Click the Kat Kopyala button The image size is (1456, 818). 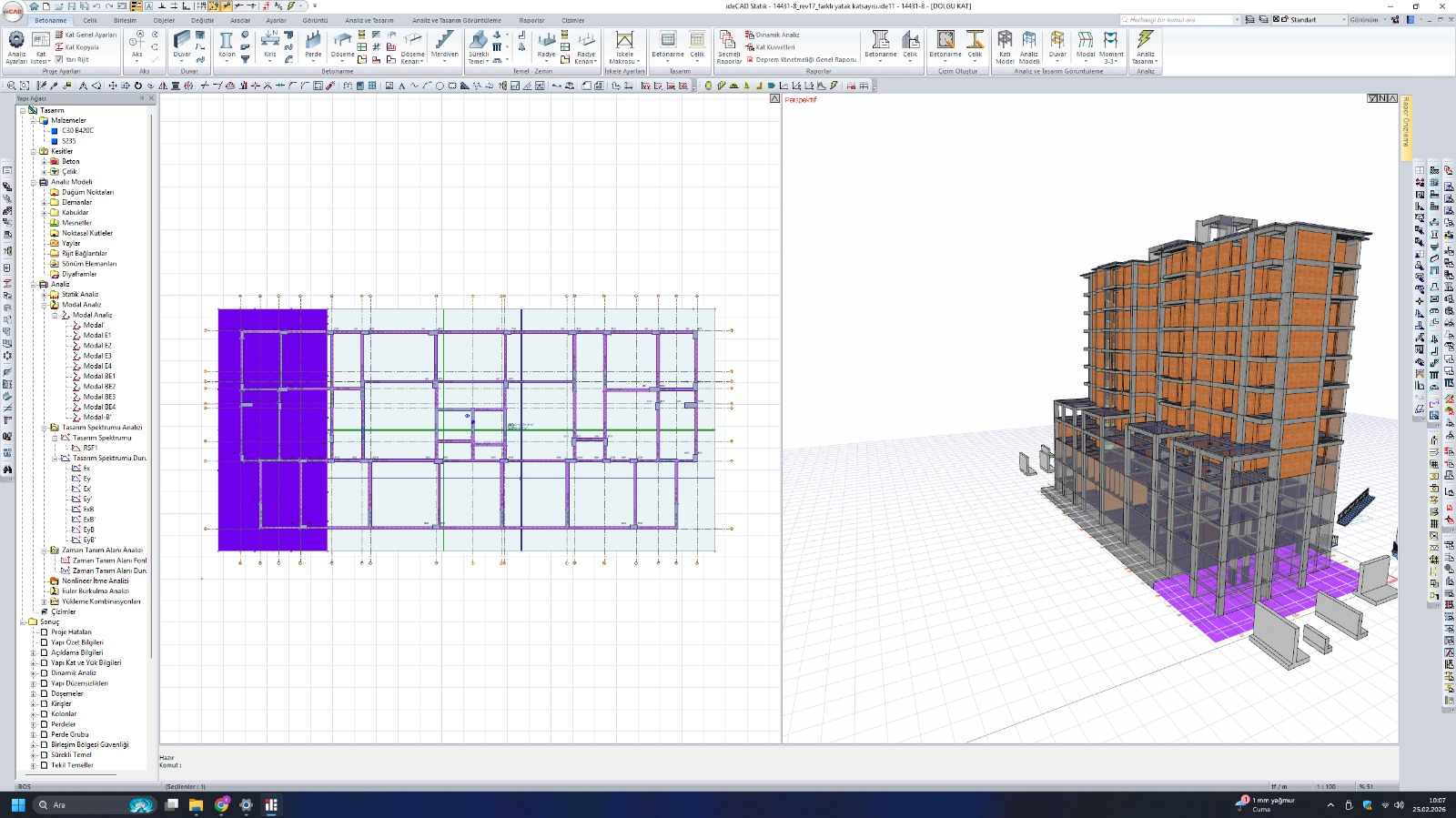pos(81,47)
